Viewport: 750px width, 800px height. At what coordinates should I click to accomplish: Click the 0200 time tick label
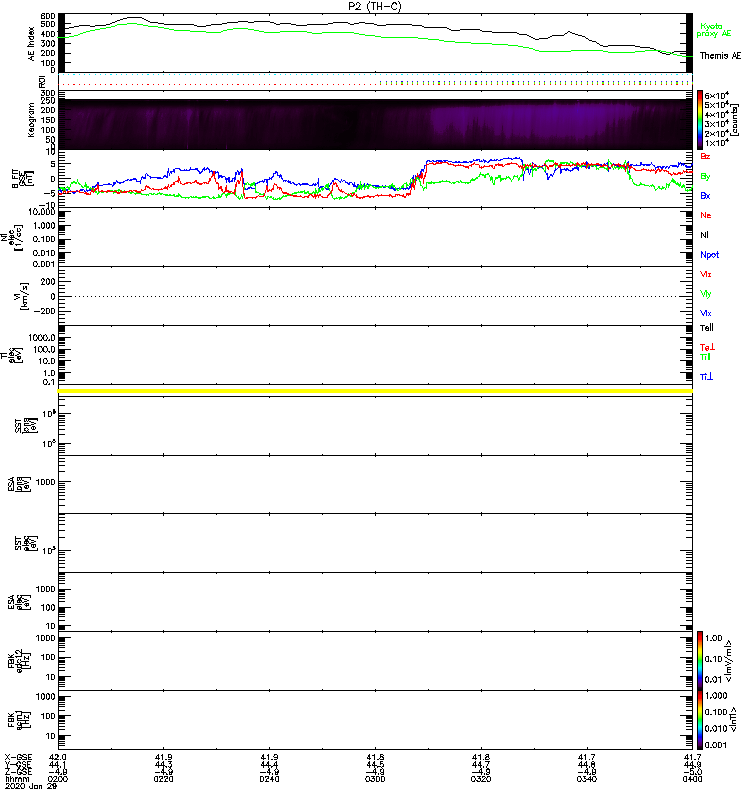[x=58, y=779]
